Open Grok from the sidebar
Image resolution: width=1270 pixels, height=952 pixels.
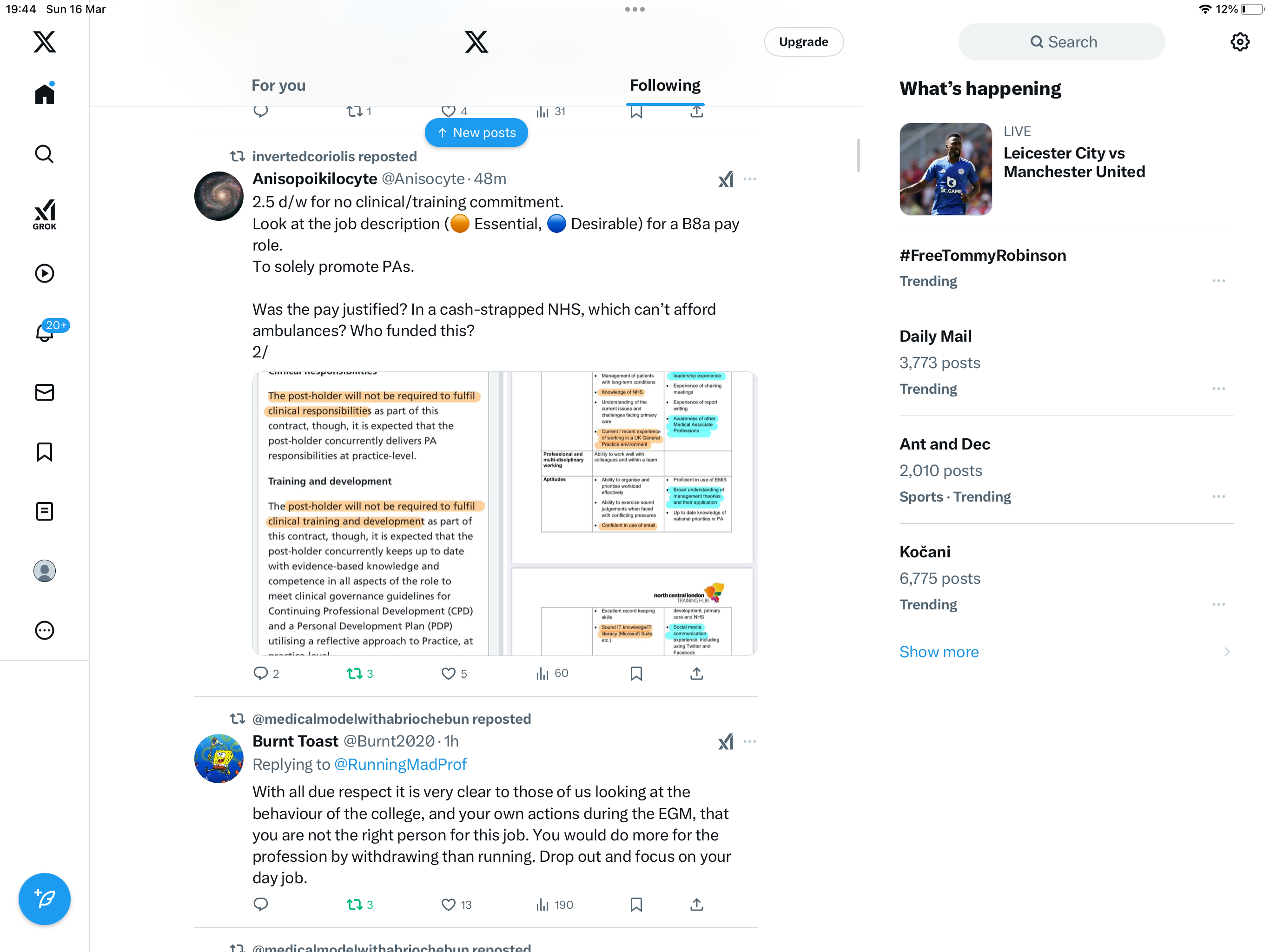pos(44,214)
